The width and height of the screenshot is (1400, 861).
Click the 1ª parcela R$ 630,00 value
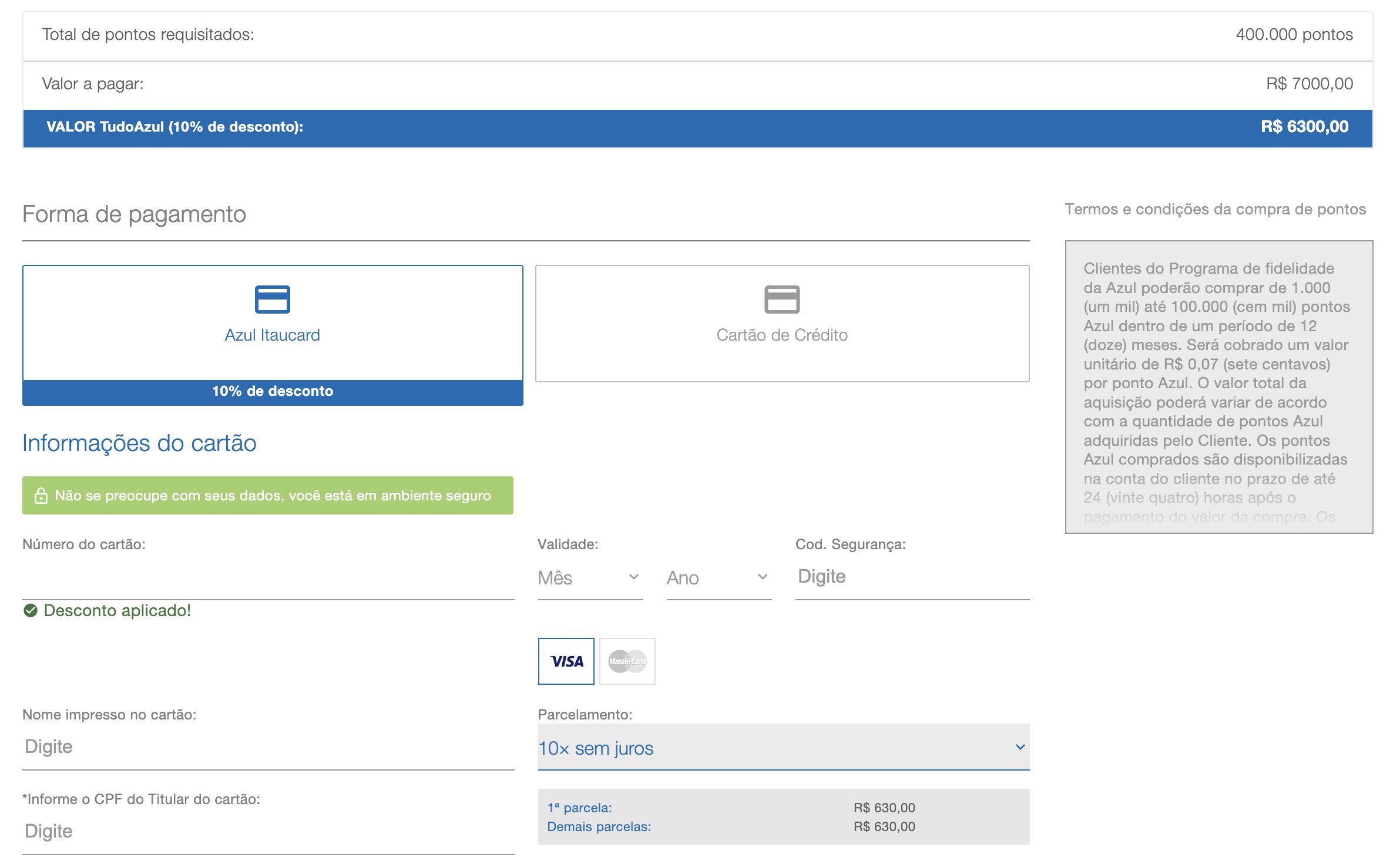coord(884,808)
